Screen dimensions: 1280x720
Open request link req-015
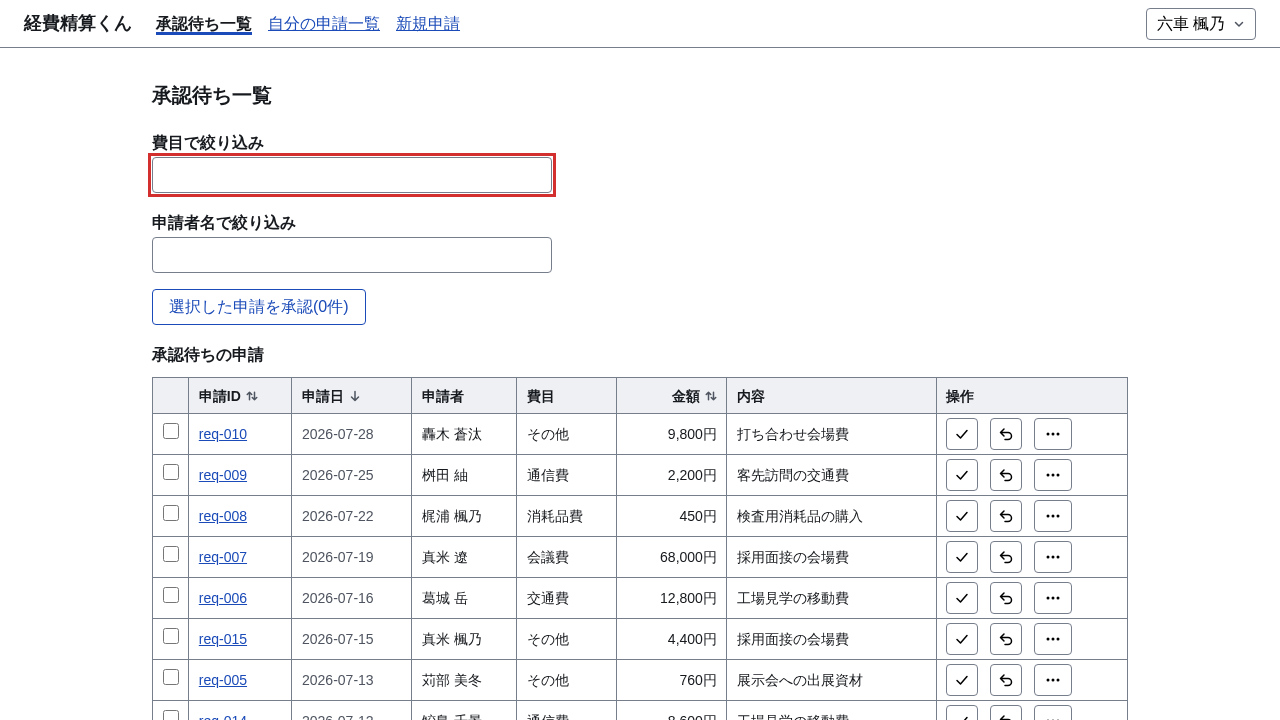223,639
